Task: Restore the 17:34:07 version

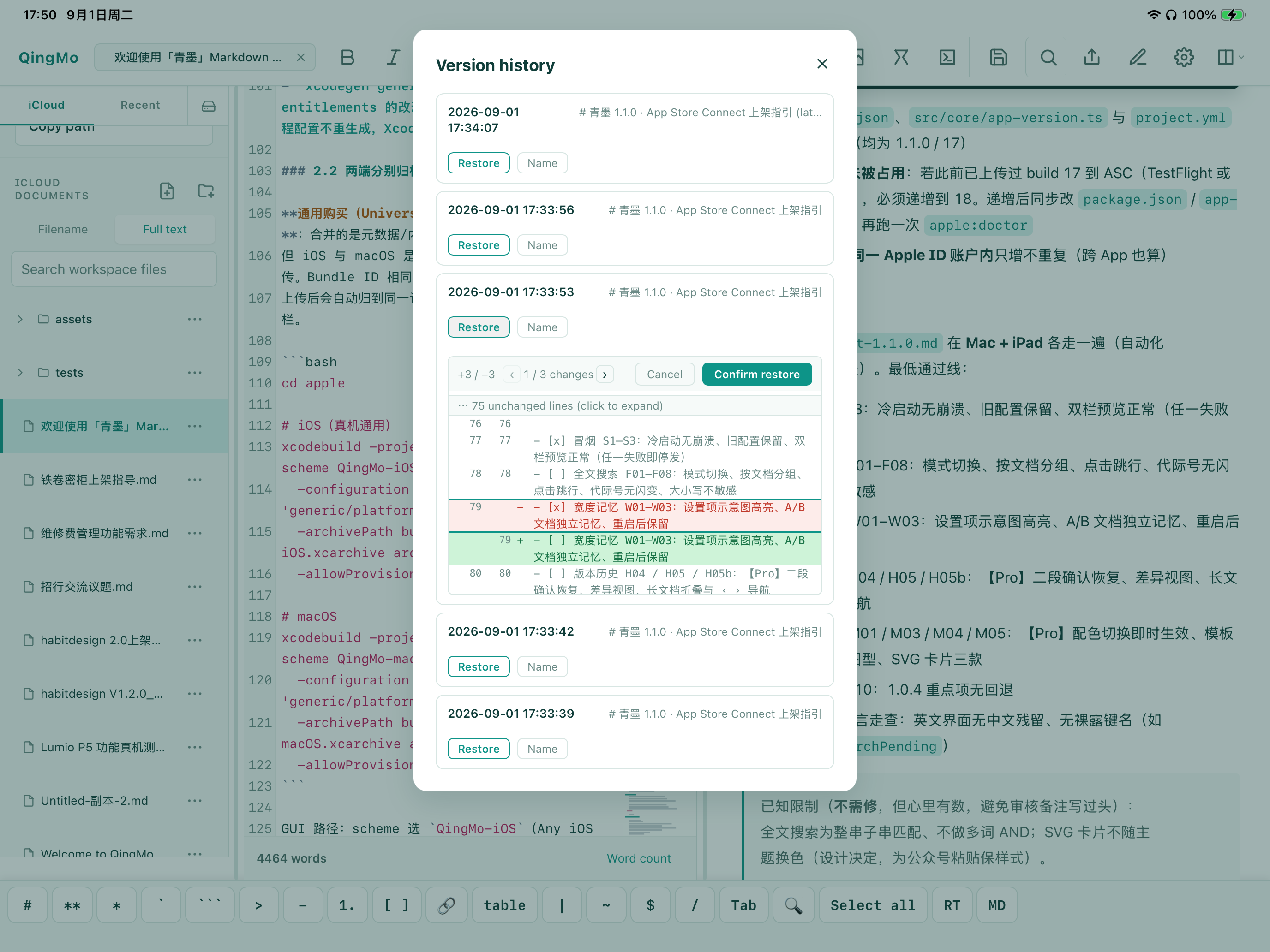Action: (x=478, y=163)
